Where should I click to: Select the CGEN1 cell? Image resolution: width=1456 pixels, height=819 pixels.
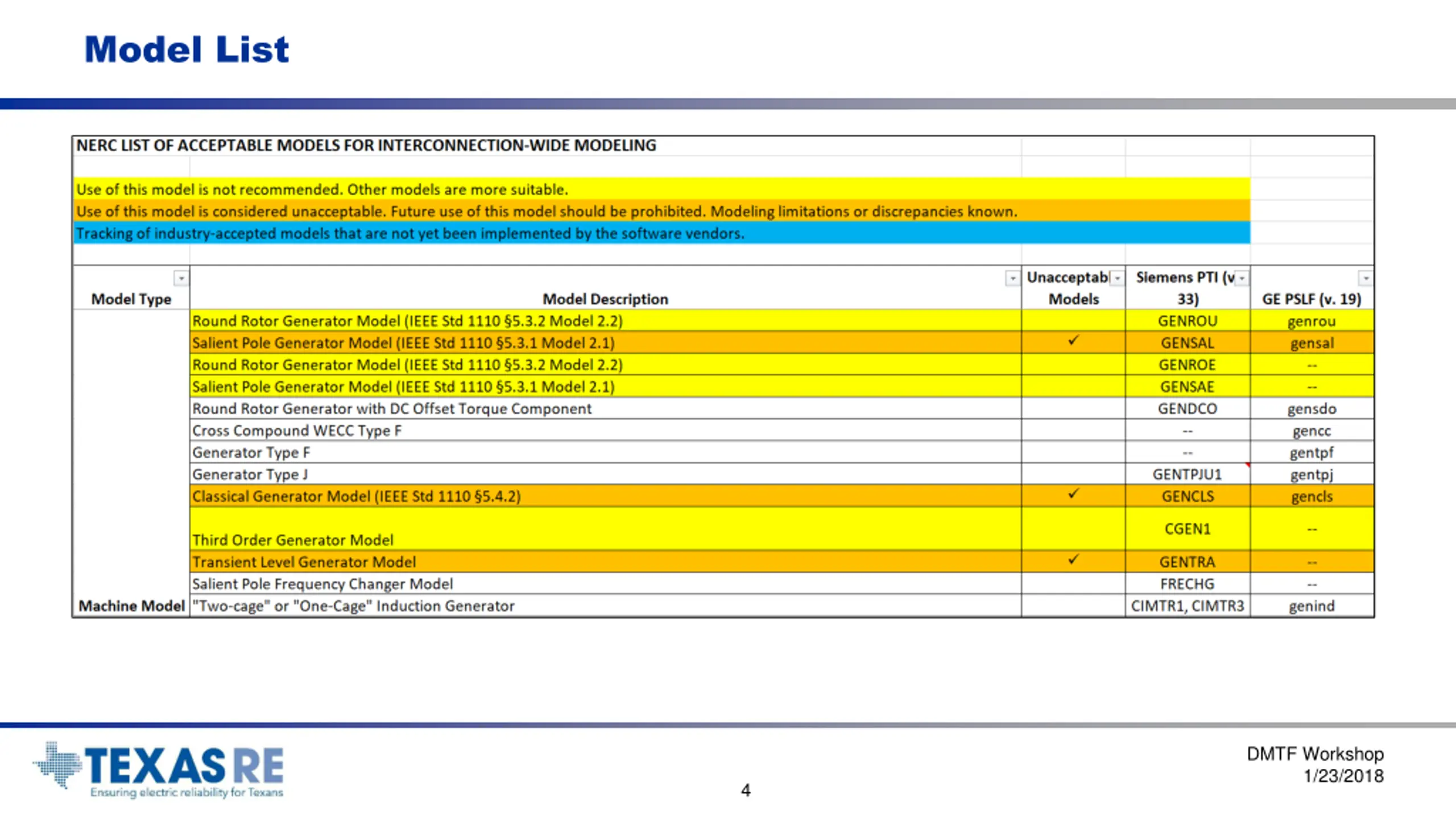(x=1188, y=529)
